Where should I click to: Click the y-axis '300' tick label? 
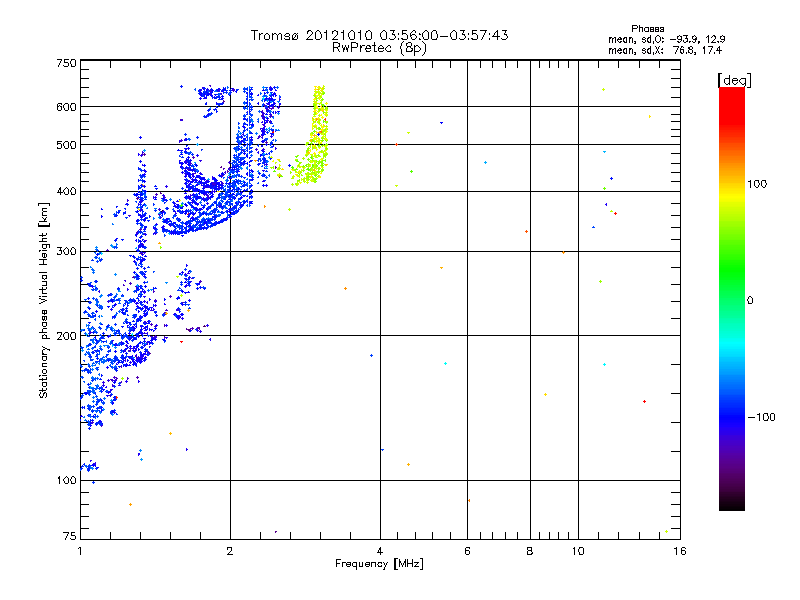click(66, 252)
